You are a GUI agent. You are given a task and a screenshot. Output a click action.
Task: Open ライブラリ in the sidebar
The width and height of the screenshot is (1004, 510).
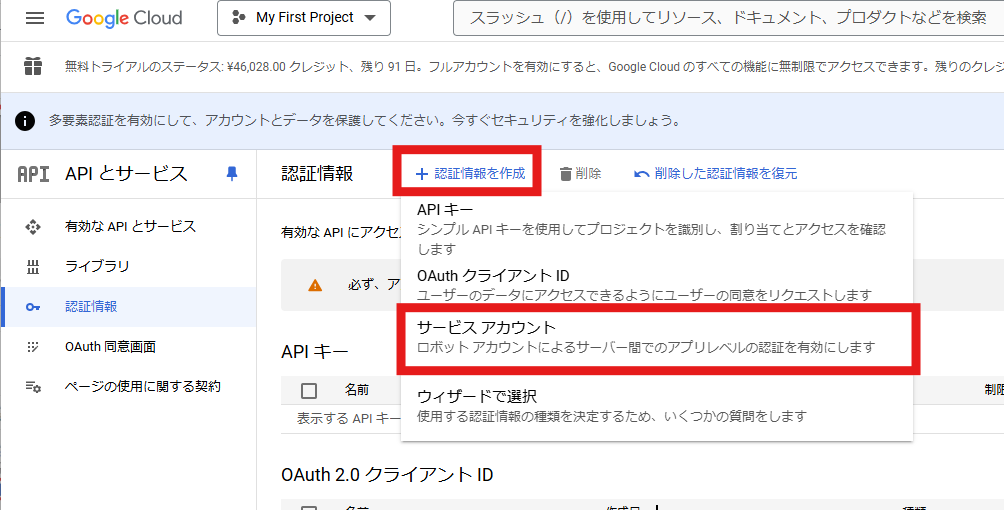pyautogui.click(x=129, y=267)
